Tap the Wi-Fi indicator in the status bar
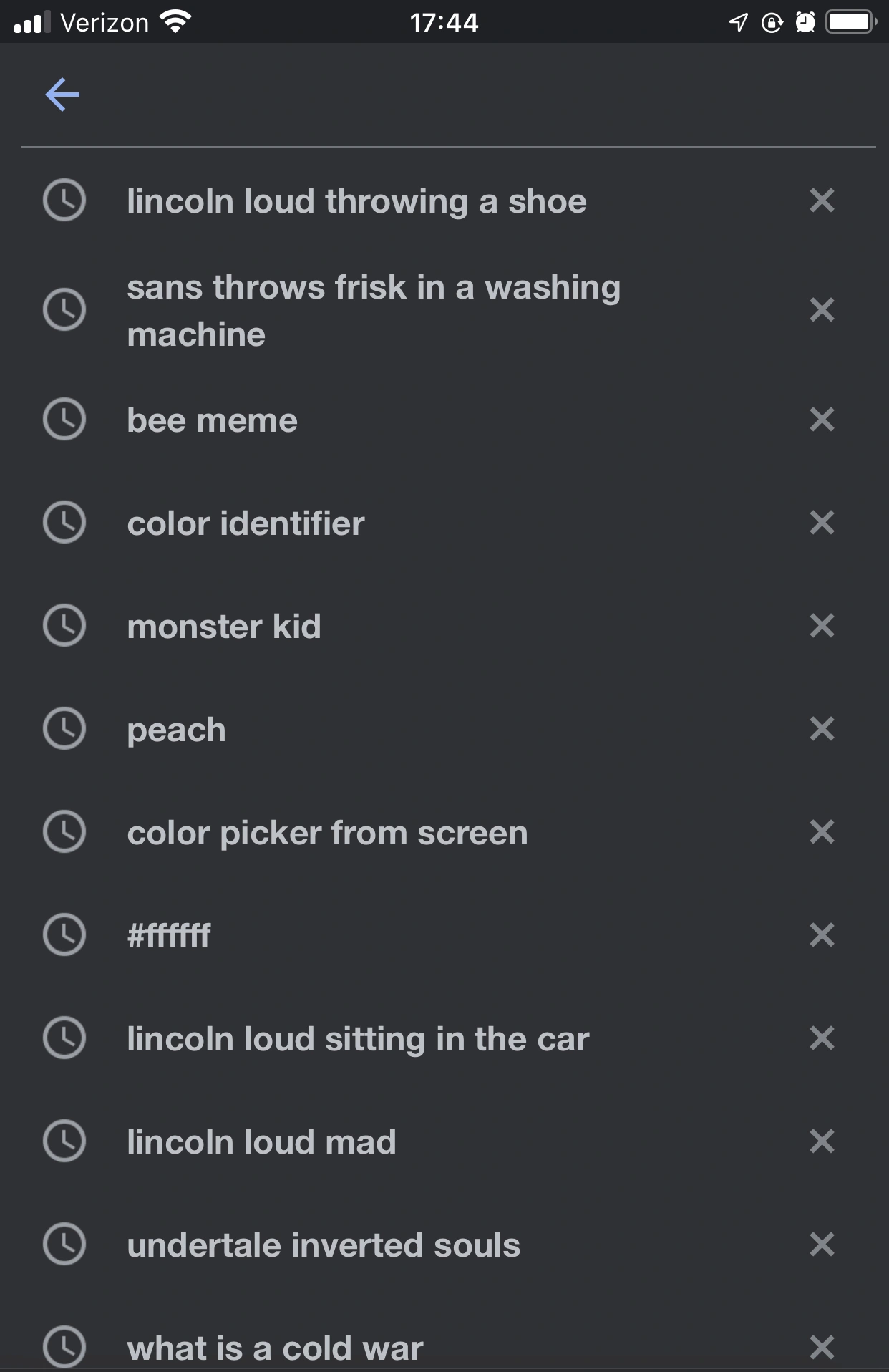This screenshot has height=1372, width=889. (174, 21)
